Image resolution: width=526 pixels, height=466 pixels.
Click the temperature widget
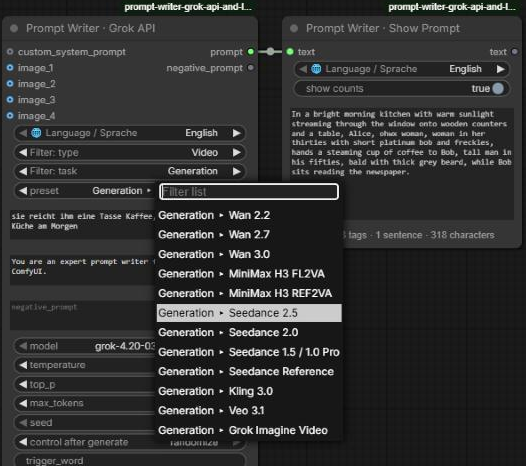[85, 365]
